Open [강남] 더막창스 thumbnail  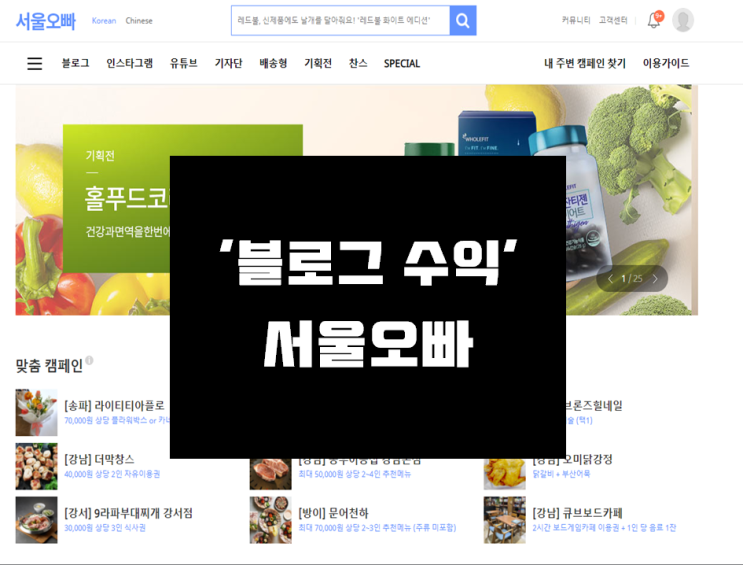click(36, 466)
